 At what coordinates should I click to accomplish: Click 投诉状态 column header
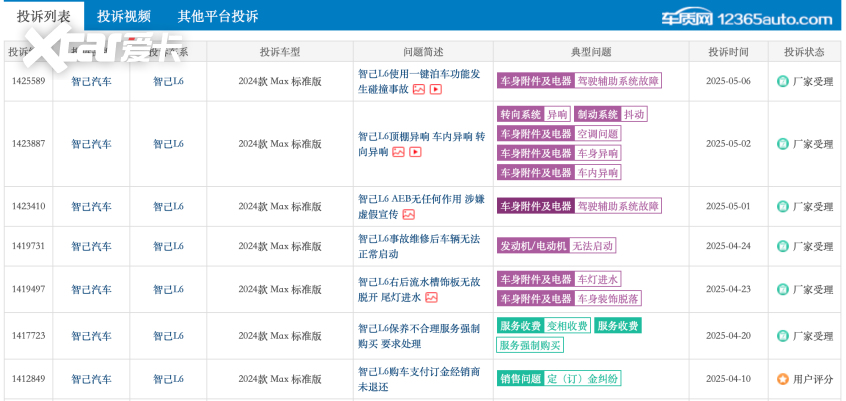click(804, 52)
